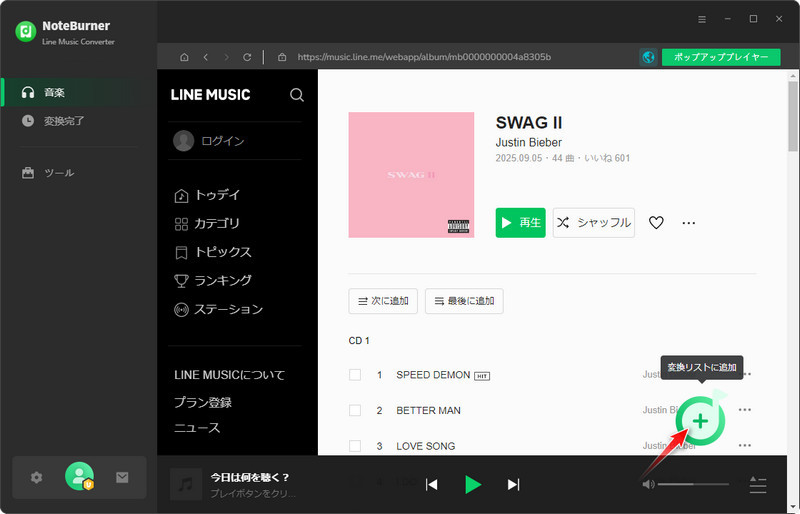Screen dimensions: 800x514
Task: Open トゥデイ in LINE MUSIC menu
Action: click(x=207, y=195)
